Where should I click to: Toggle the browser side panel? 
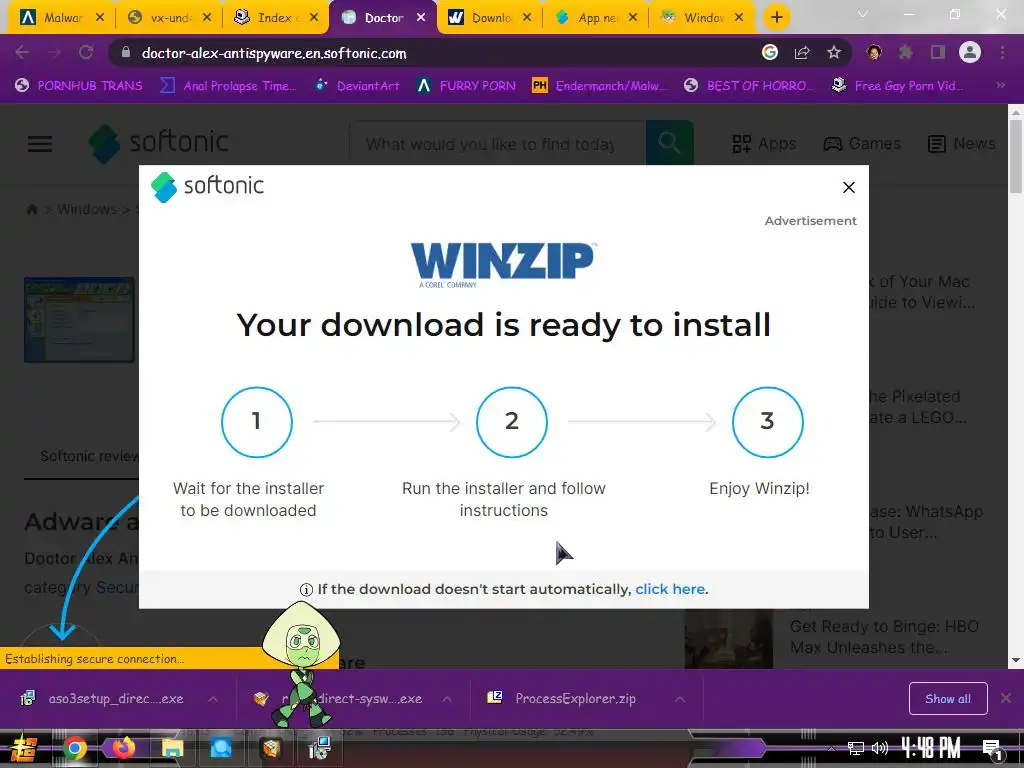pos(938,53)
